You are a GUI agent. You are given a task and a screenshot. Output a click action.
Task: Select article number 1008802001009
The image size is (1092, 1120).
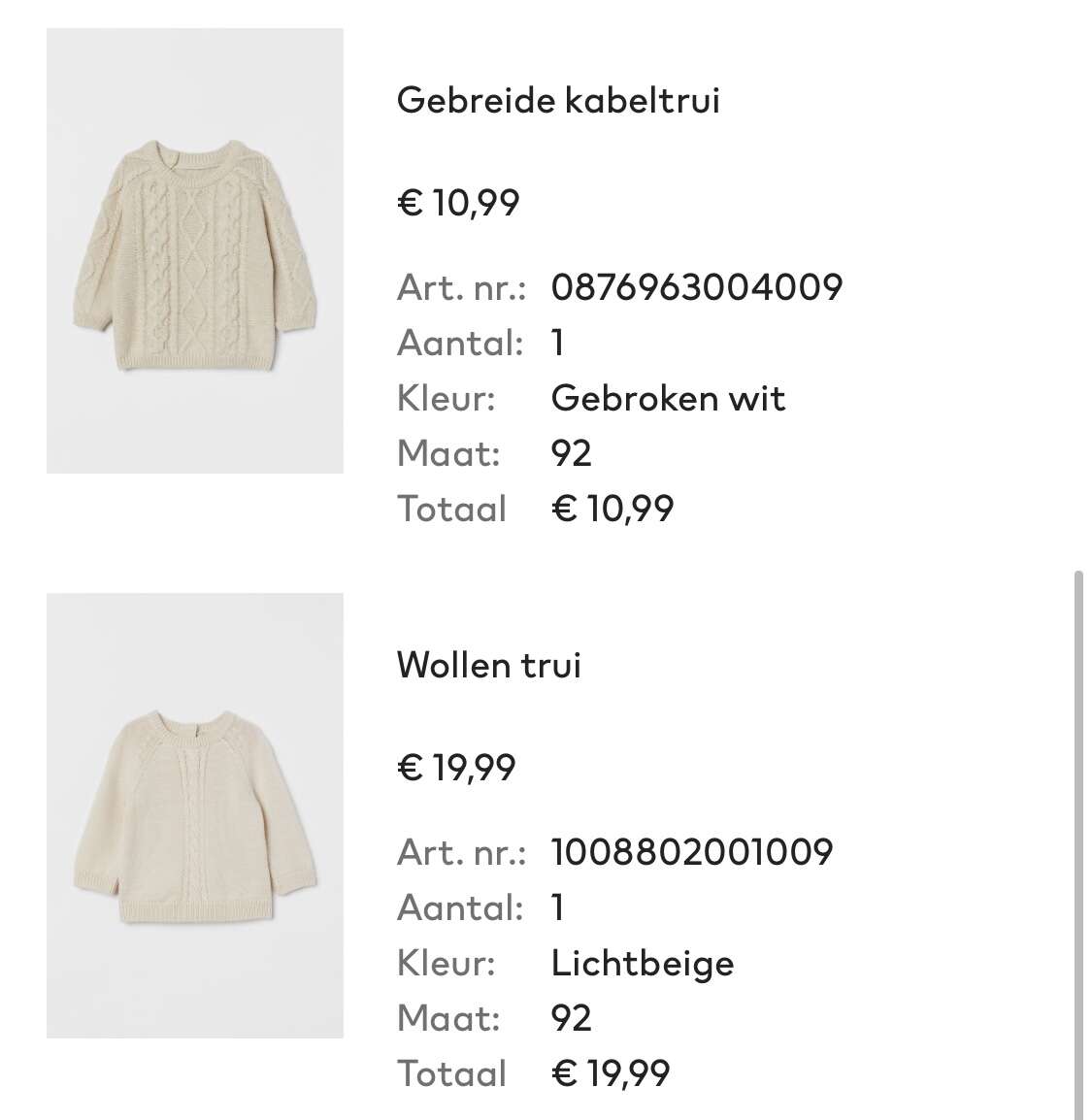[691, 851]
